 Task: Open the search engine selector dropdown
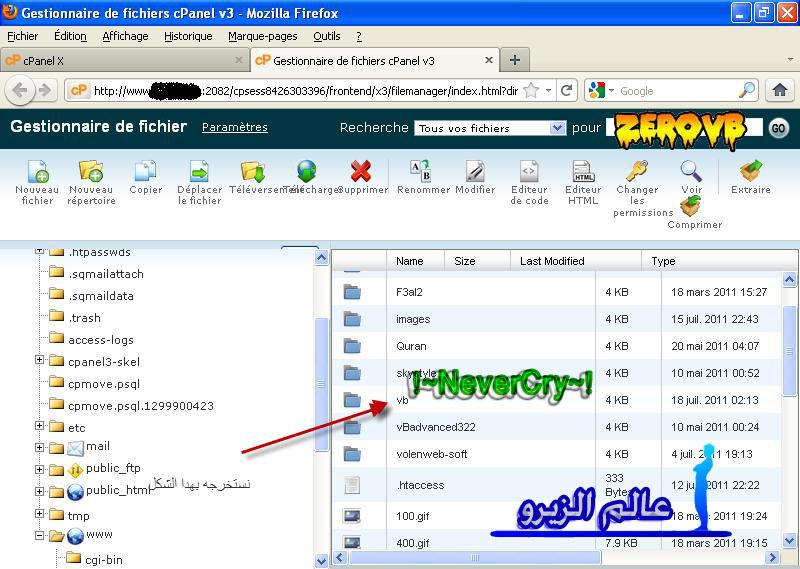[611, 91]
